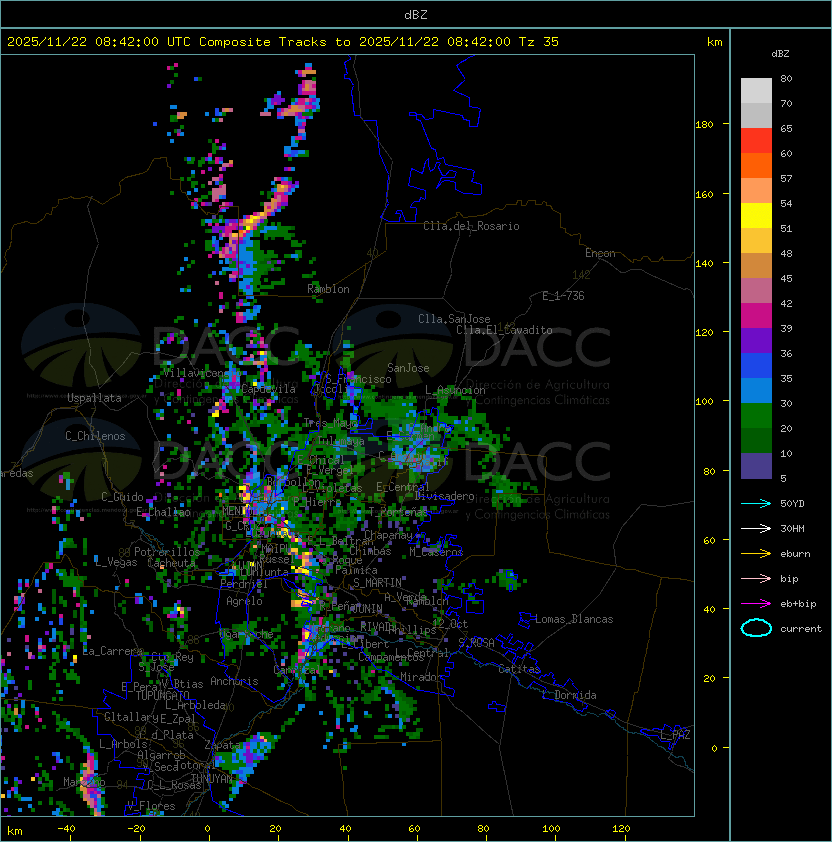Click the 'L_Asuncion' place label

click(x=455, y=390)
